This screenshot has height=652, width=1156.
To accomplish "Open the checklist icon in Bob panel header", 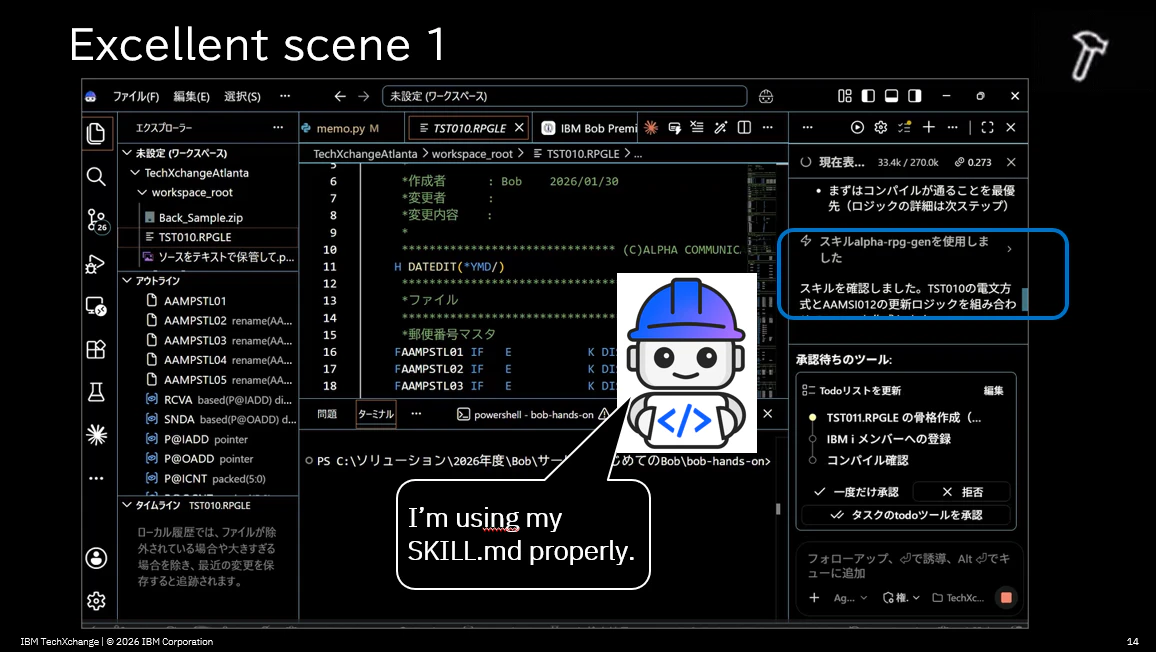I will pos(905,128).
